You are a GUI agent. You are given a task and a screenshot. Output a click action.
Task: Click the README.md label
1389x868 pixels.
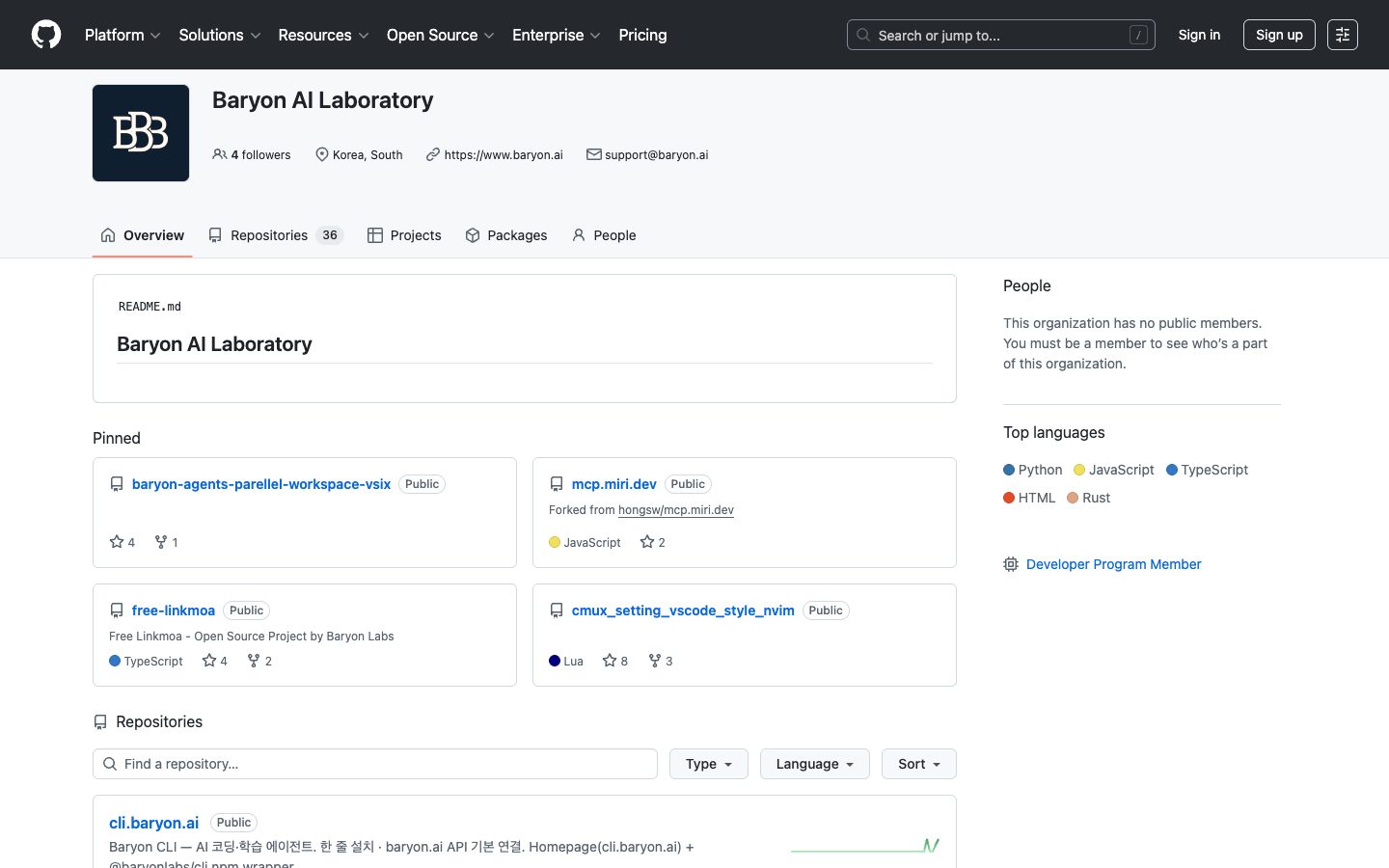click(x=150, y=307)
